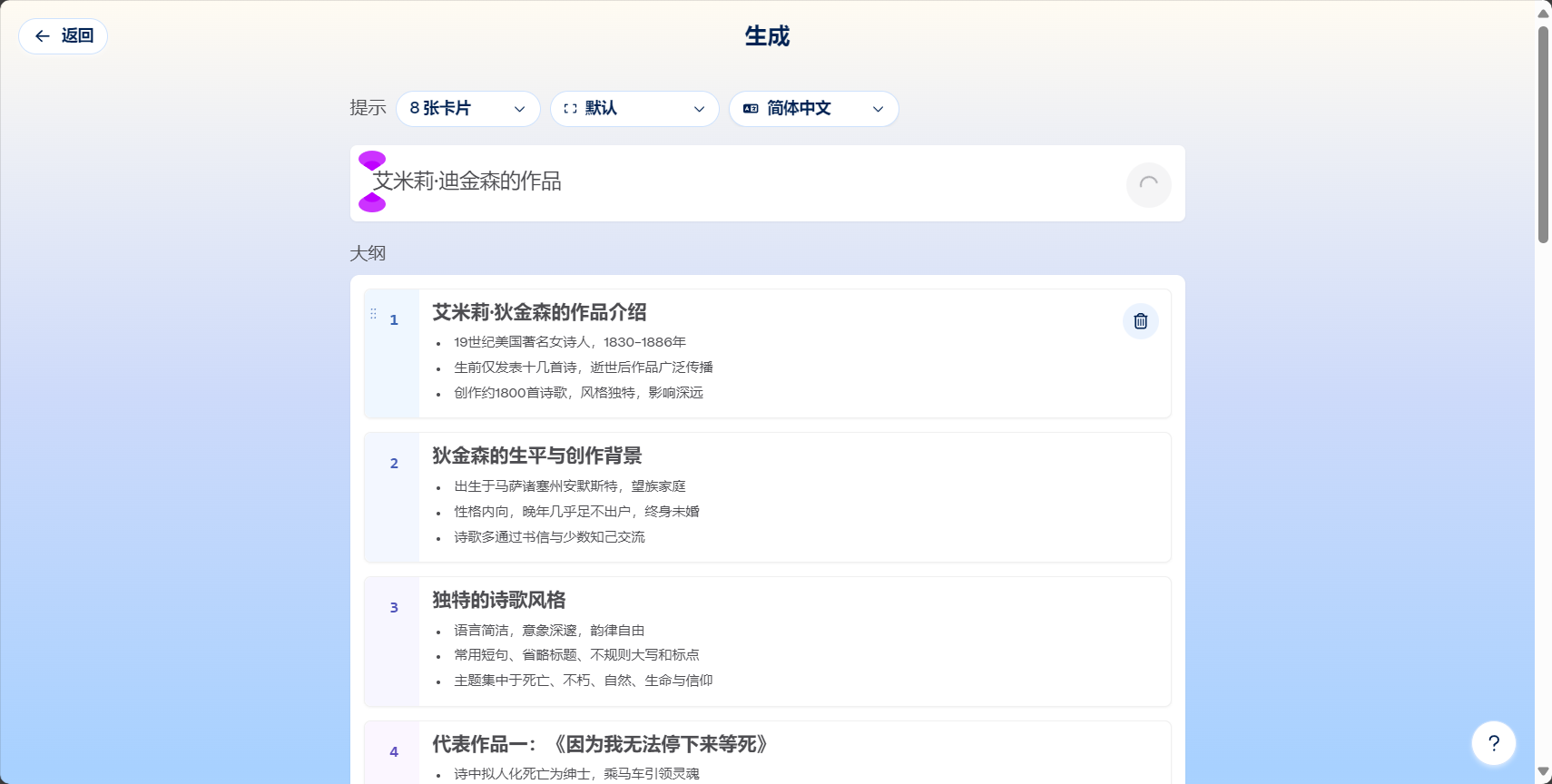This screenshot has width=1552, height=784.
Task: Click bullet 语言简洁,意象深邃,韵律自由
Action: pos(550,631)
